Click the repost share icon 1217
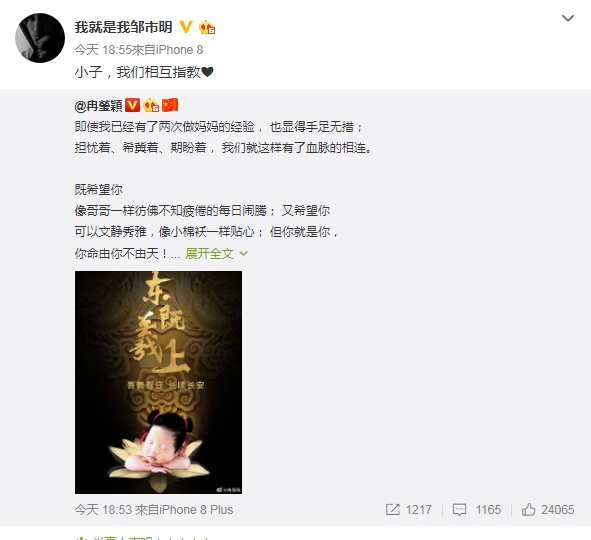 tap(409, 509)
